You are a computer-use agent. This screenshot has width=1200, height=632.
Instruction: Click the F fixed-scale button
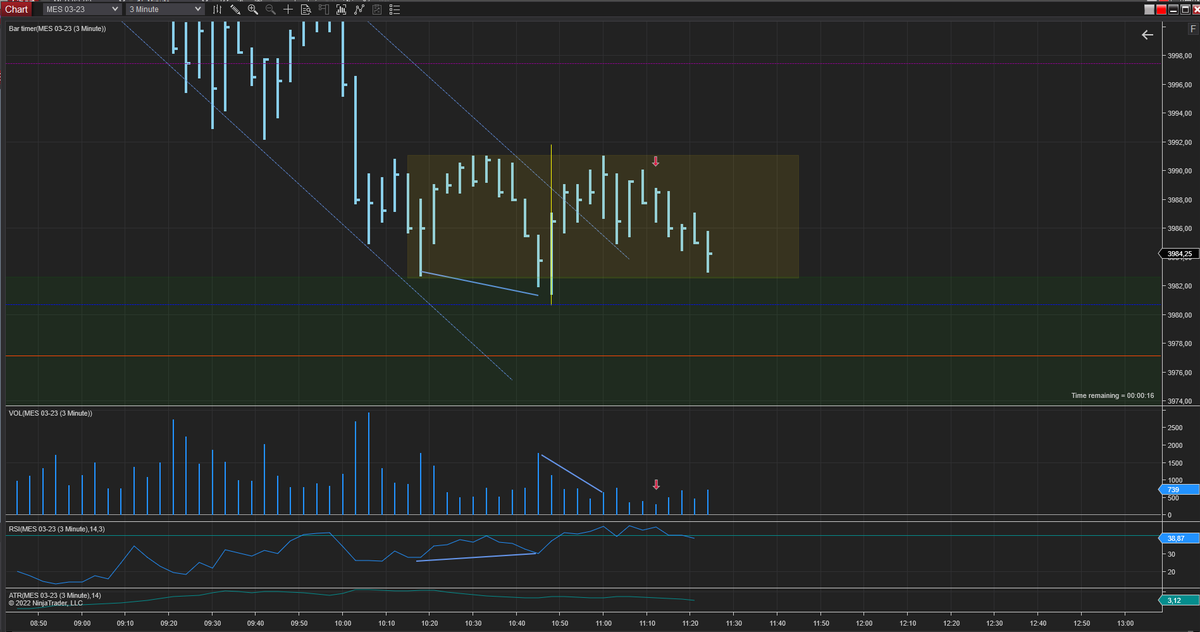pyautogui.click(x=1192, y=28)
